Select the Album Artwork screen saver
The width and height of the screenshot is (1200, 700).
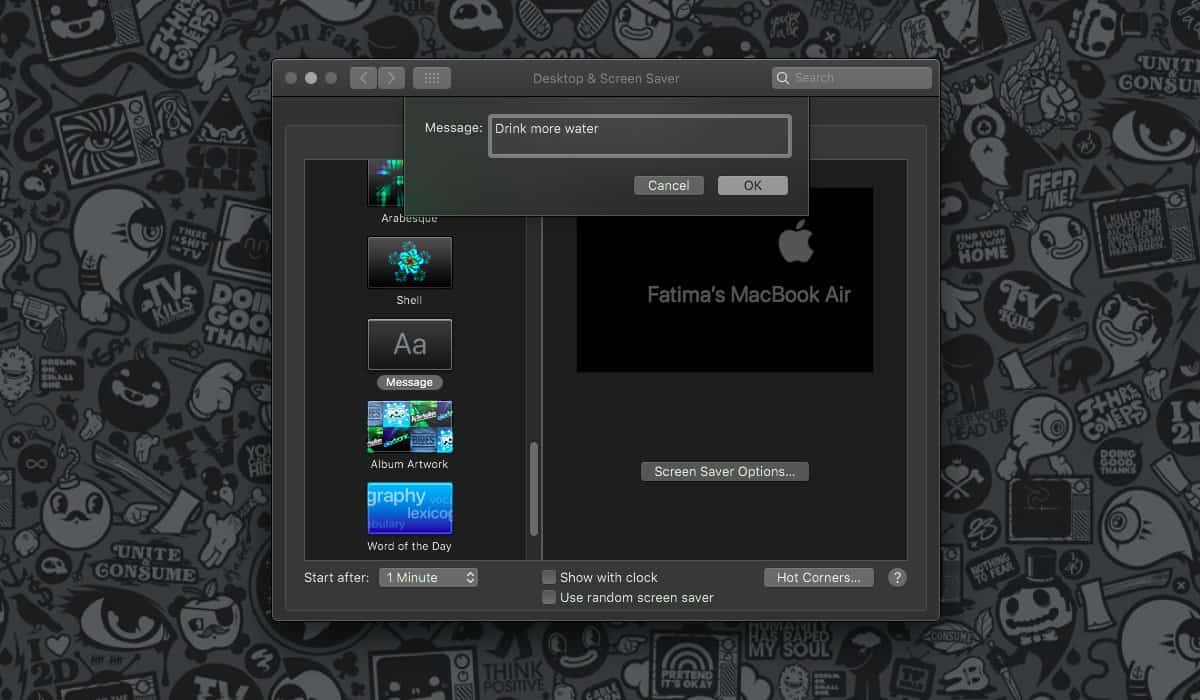click(x=409, y=425)
